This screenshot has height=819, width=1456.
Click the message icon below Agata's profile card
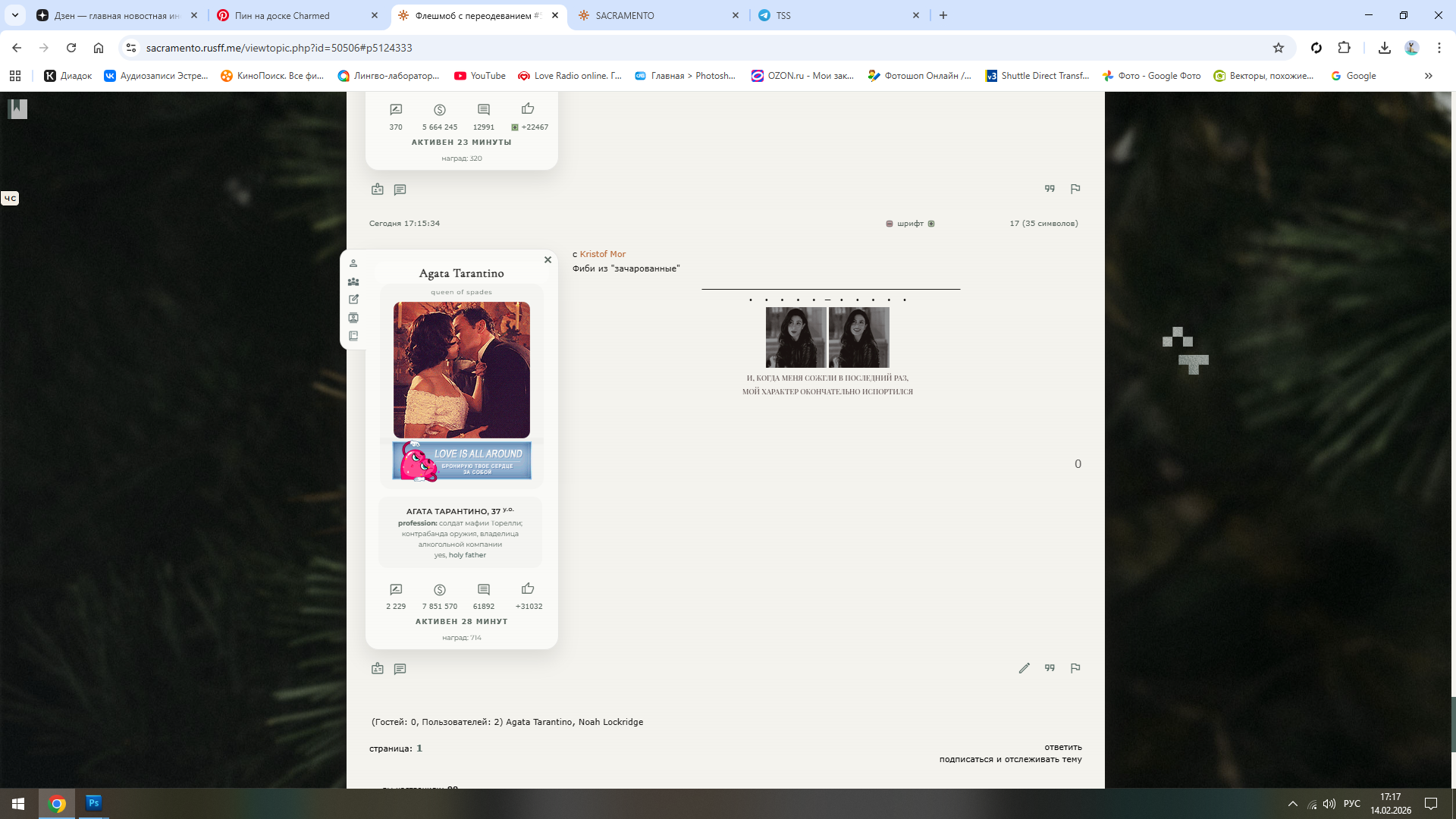tap(400, 669)
